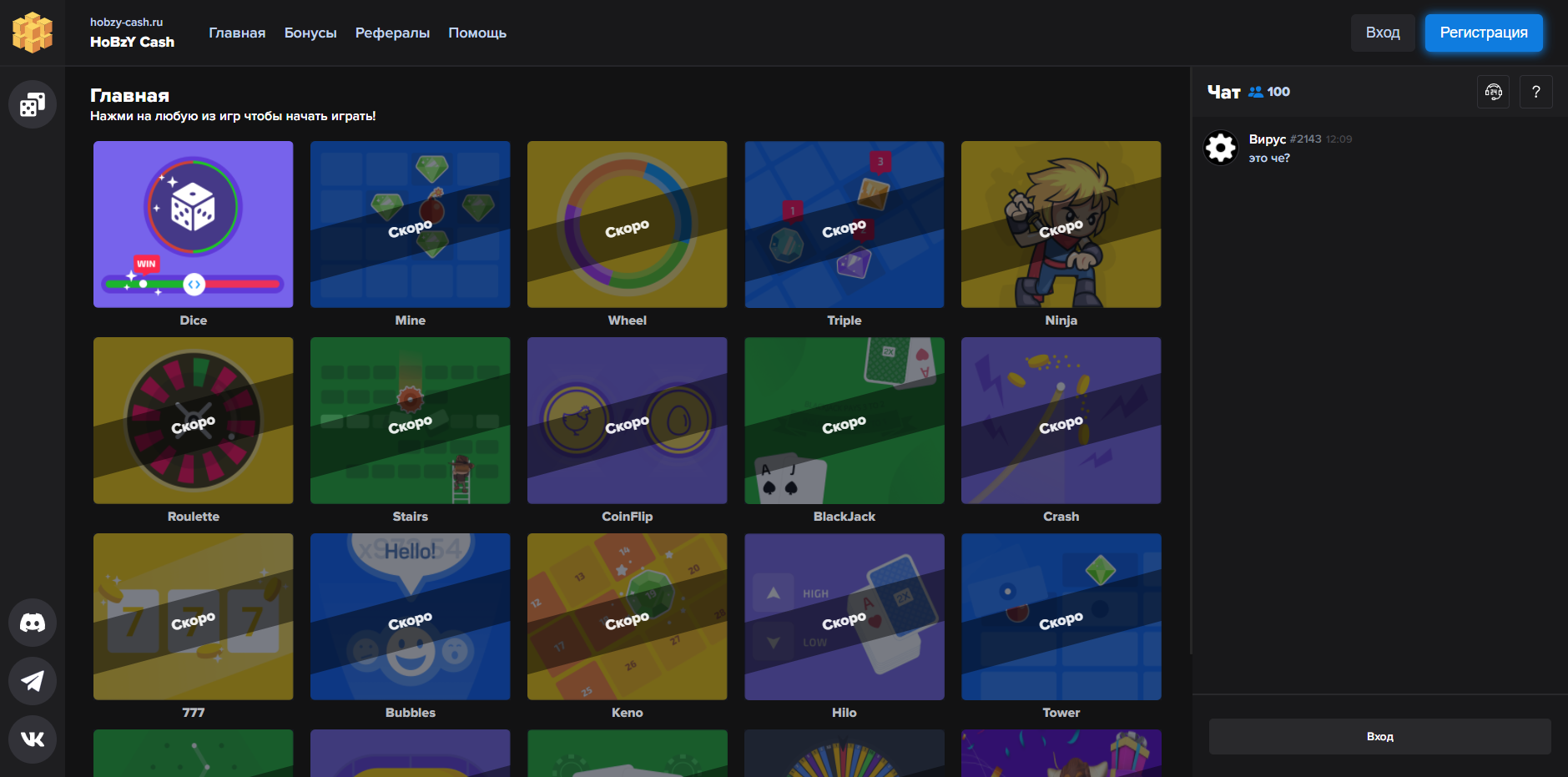Screen dimensions: 1568x777
Task: Click the Чат panel title
Action: click(x=1224, y=92)
